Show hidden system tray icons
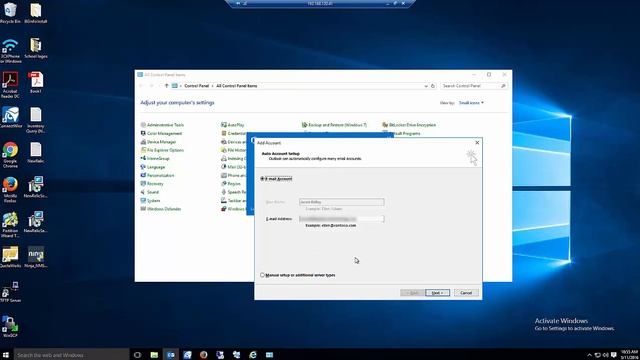This screenshot has width=640, height=360. [589, 355]
